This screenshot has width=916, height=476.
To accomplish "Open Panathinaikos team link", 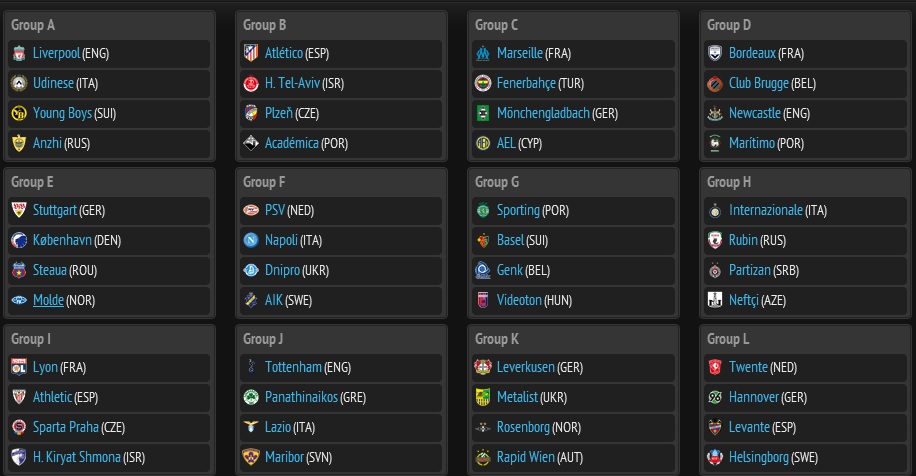I will click(x=301, y=397).
